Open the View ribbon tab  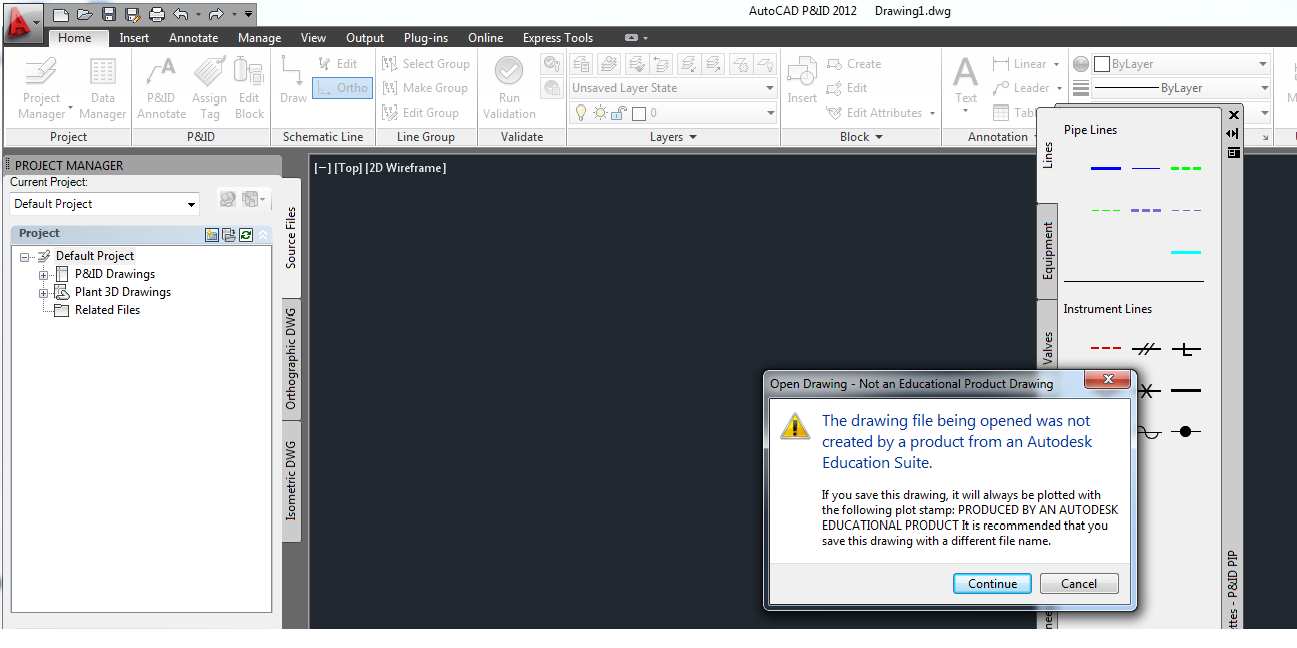pos(313,38)
